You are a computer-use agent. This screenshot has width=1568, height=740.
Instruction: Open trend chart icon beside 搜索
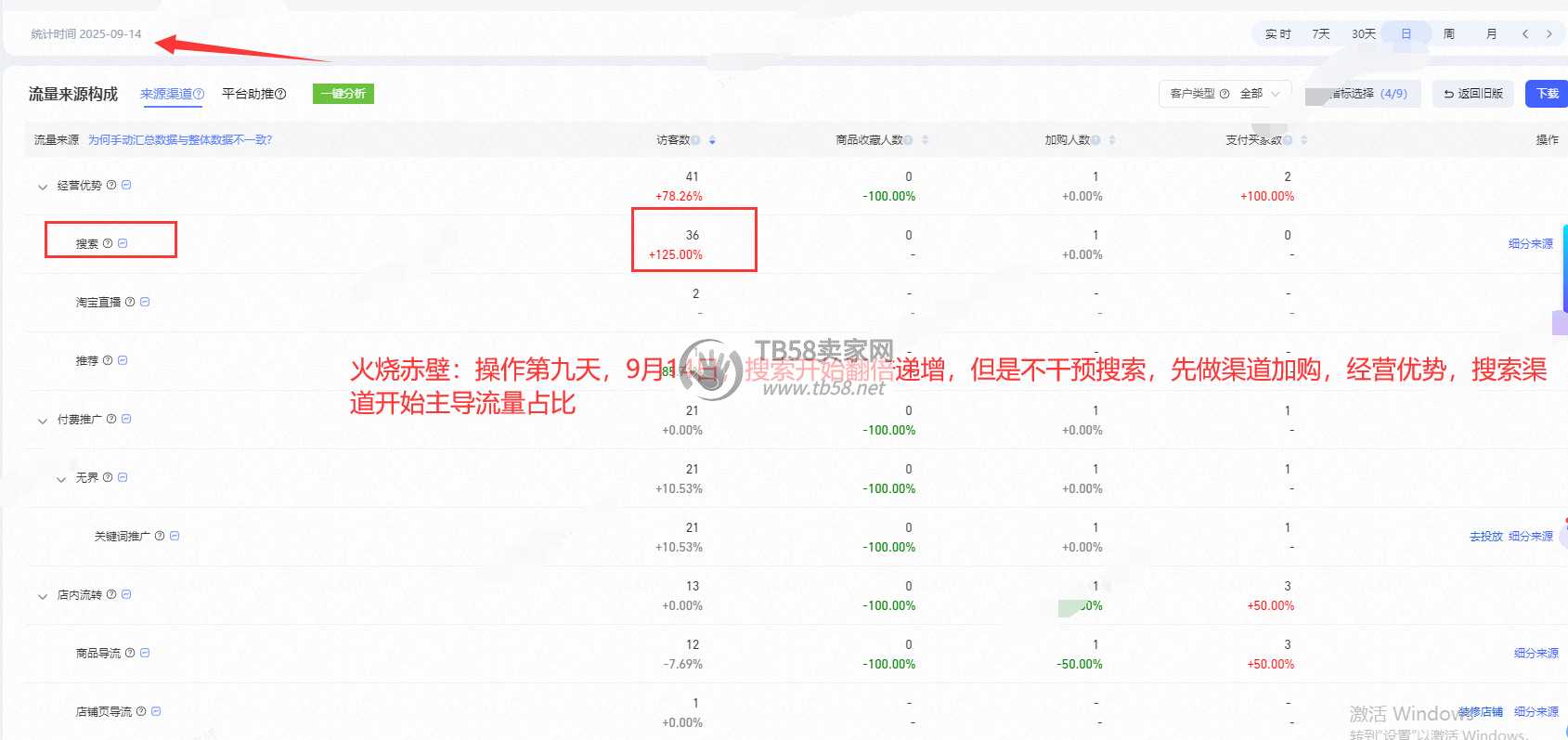tap(123, 243)
